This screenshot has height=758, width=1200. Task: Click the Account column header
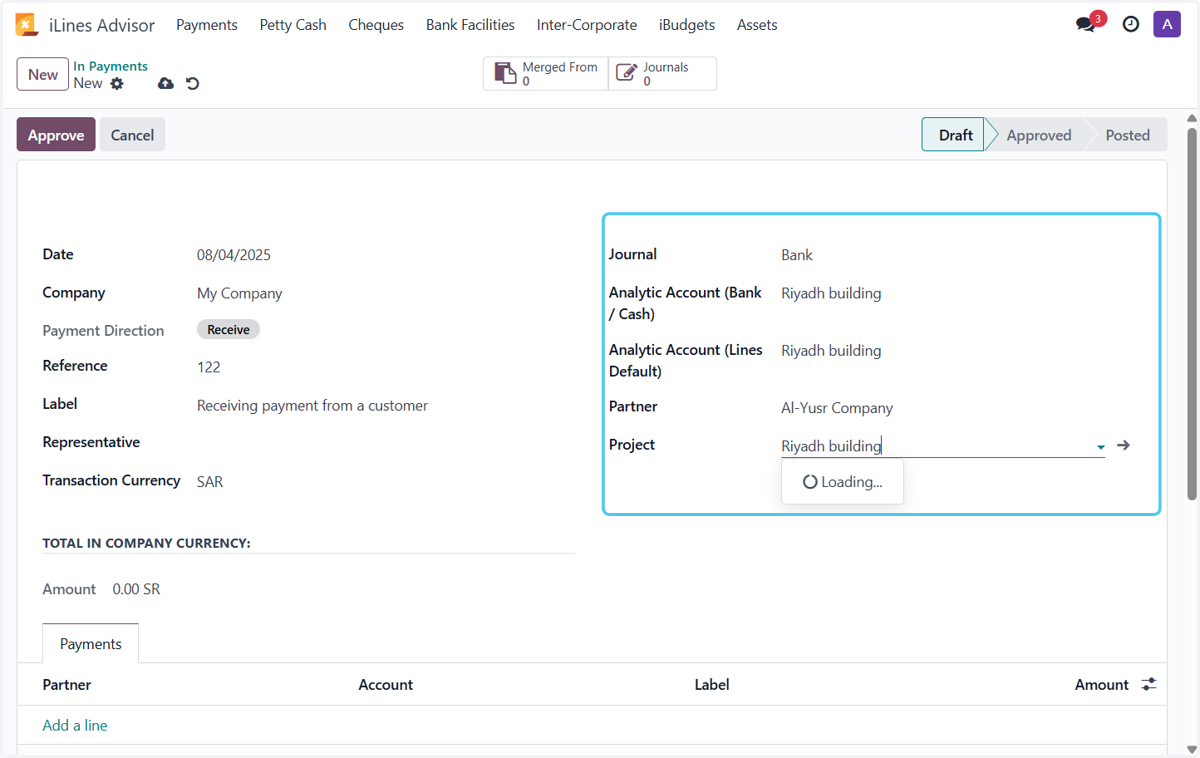tap(386, 685)
